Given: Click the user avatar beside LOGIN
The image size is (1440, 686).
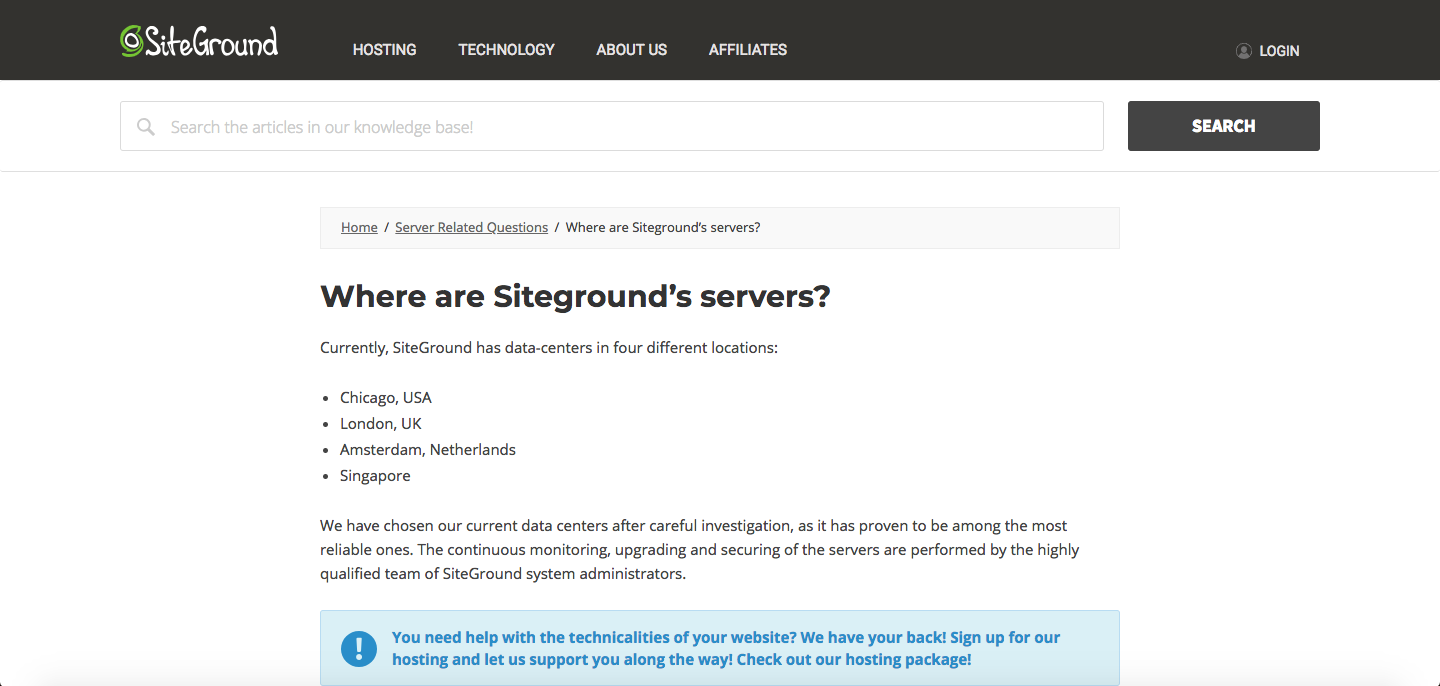Looking at the screenshot, I should (1242, 50).
